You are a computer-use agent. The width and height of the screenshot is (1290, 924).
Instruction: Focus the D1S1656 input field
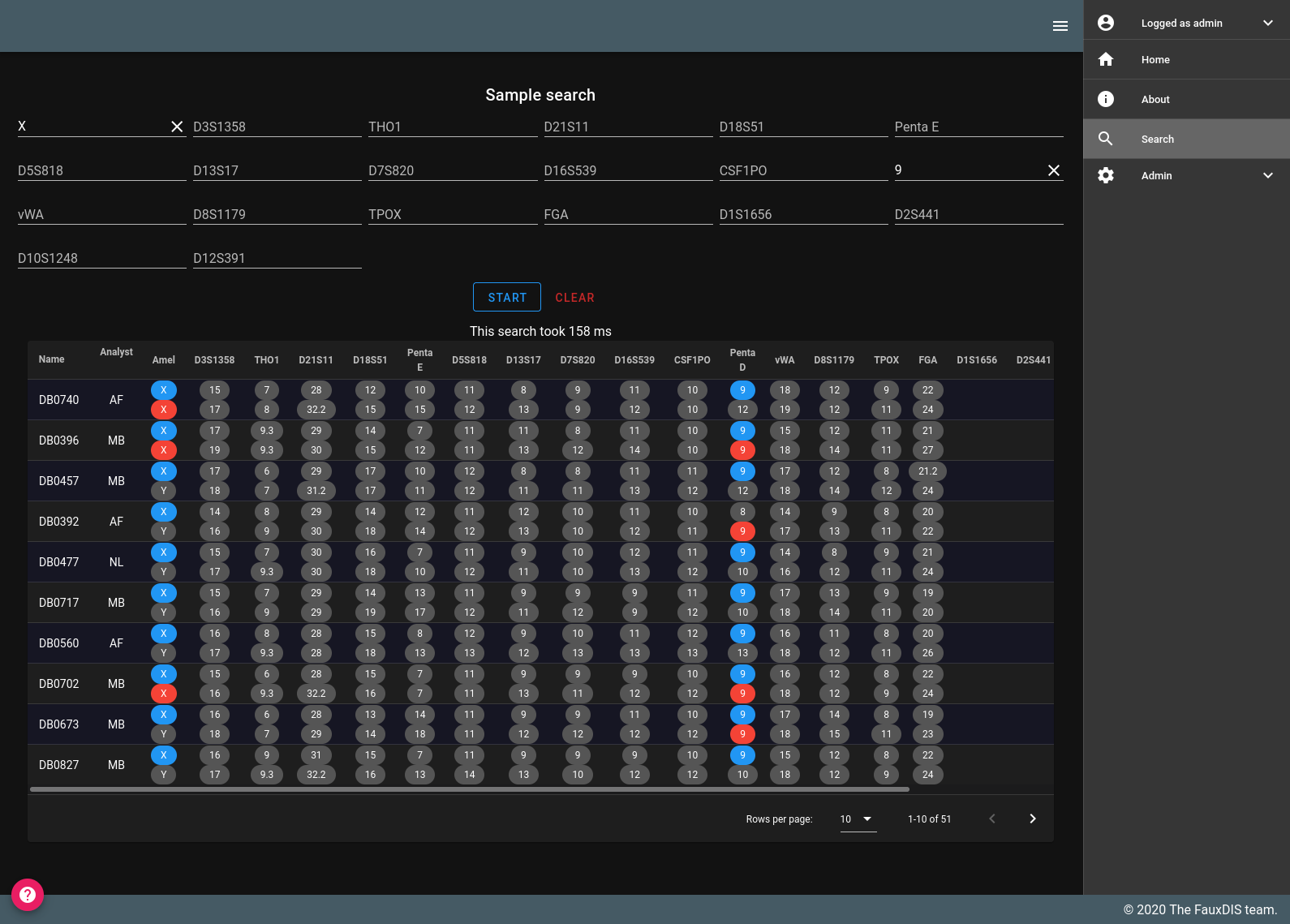[803, 214]
